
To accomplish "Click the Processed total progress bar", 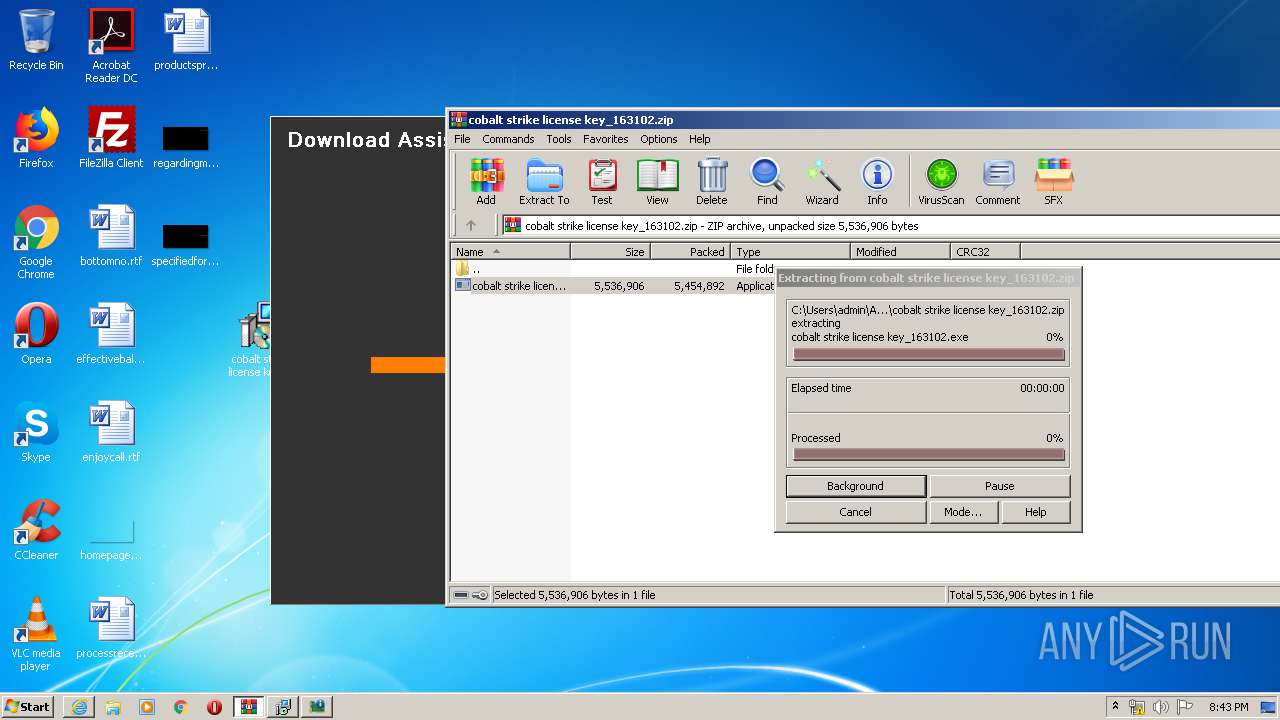I will (x=928, y=455).
